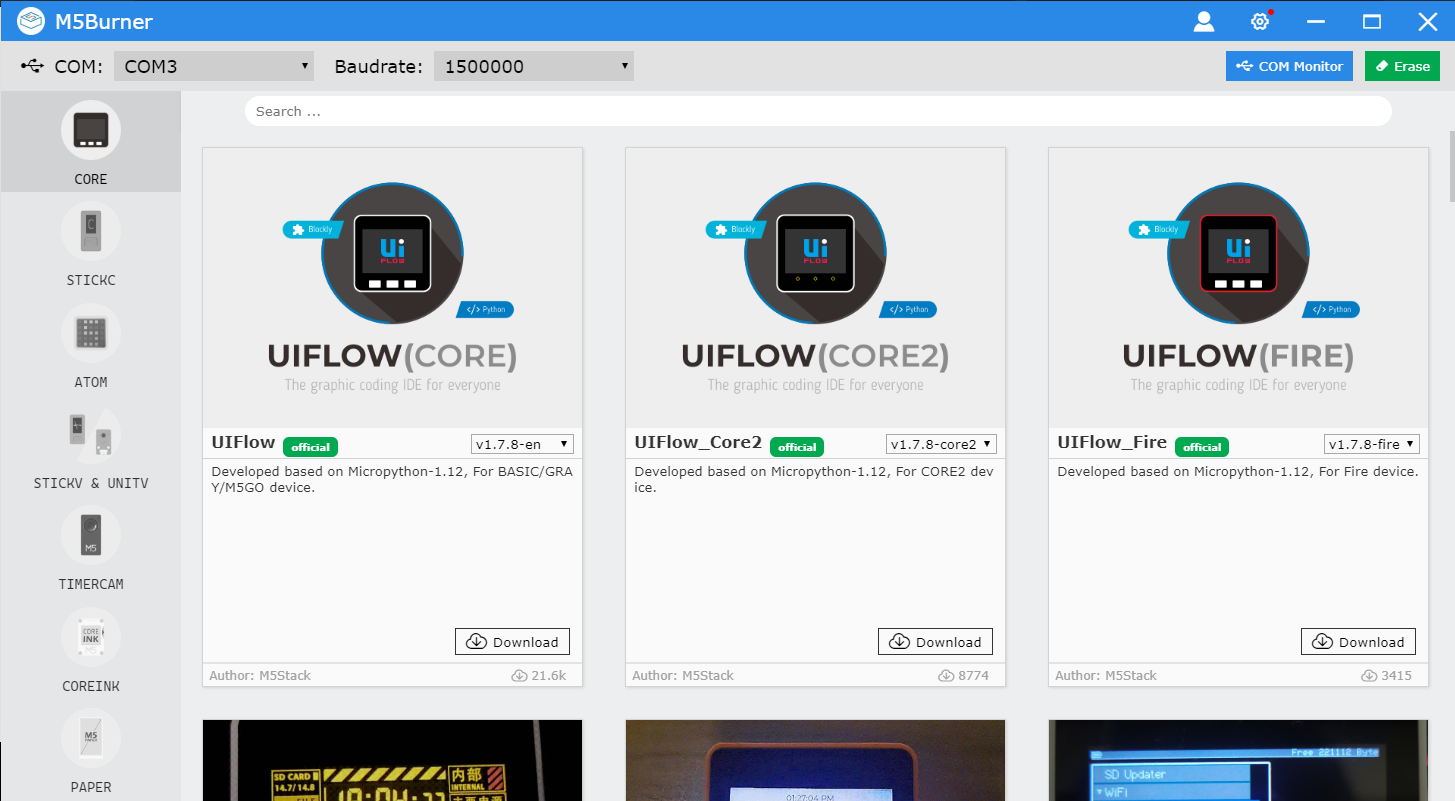Image resolution: width=1455 pixels, height=801 pixels.
Task: Open the Baudrate dropdown 1500000
Action: [x=534, y=66]
